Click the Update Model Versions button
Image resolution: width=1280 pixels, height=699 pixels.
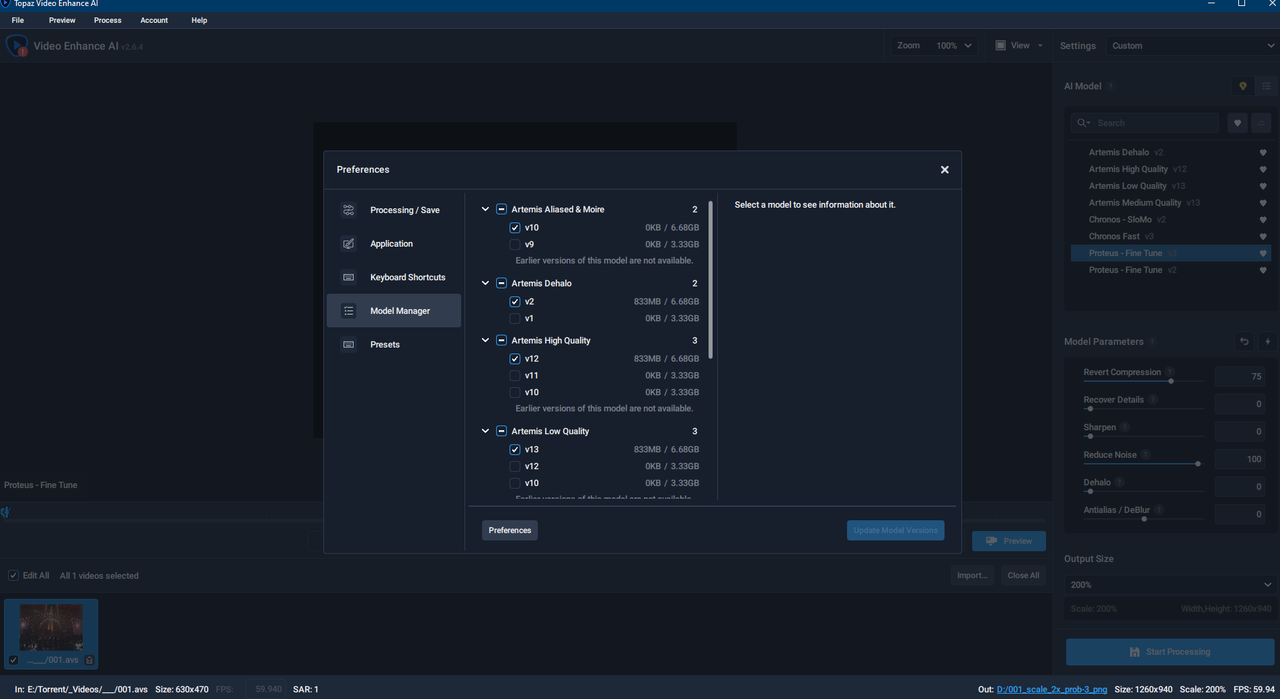895,531
